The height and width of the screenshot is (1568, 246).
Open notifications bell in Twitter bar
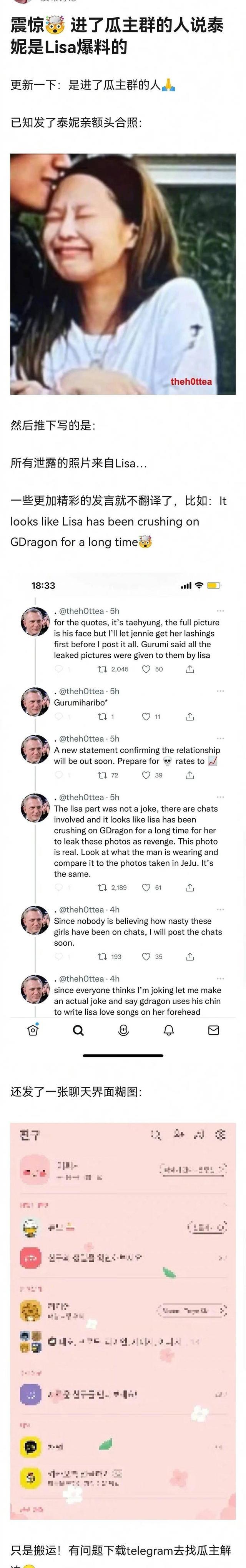169,1030
